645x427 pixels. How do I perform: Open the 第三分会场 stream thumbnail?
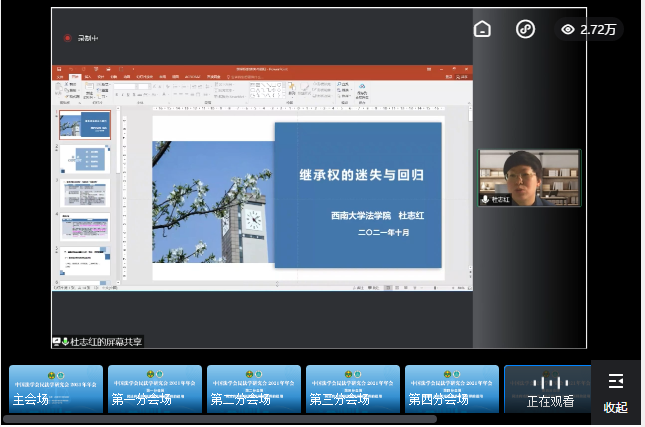coord(353,389)
